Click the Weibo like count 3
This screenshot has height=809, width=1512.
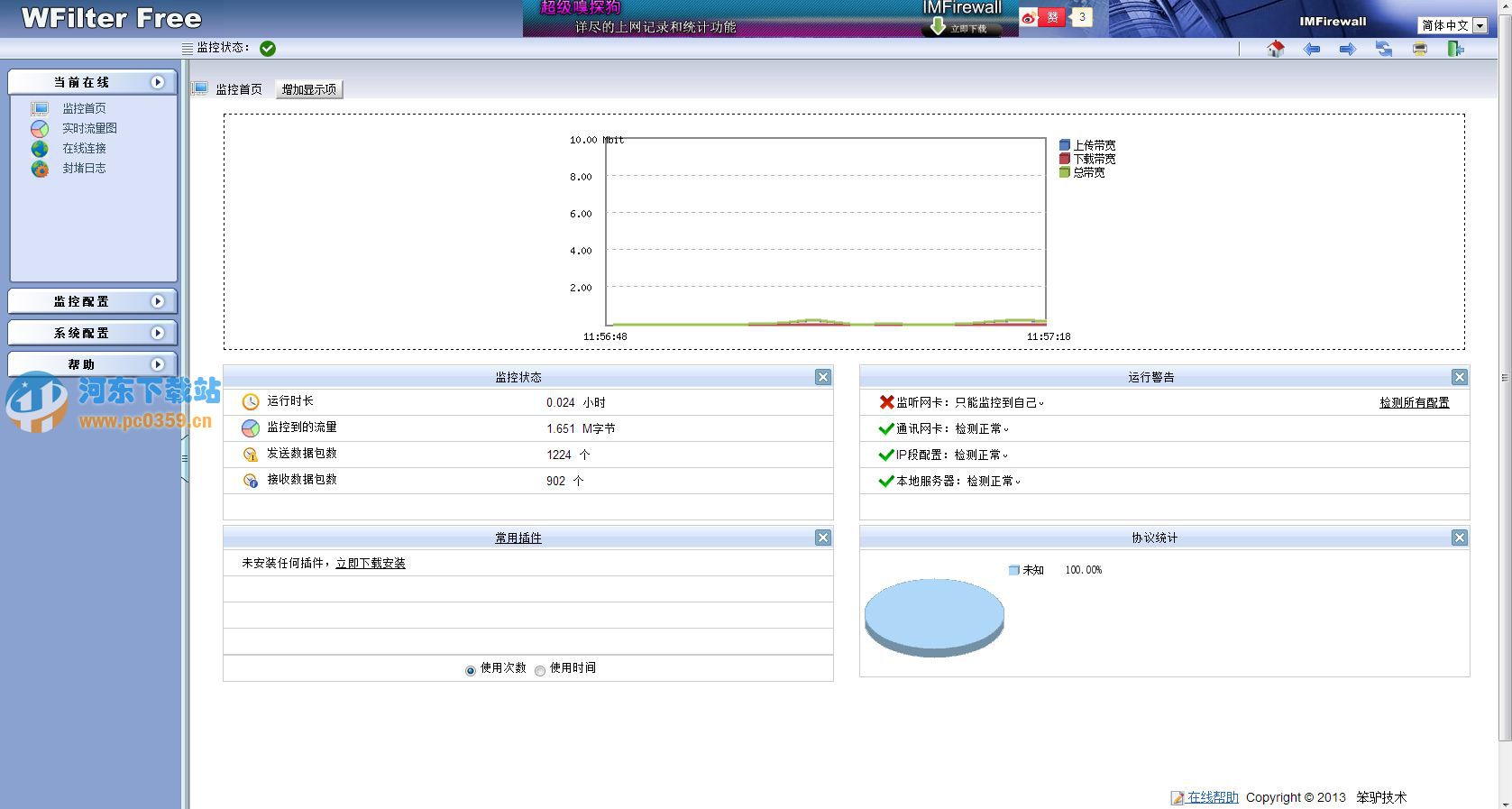click(1082, 17)
